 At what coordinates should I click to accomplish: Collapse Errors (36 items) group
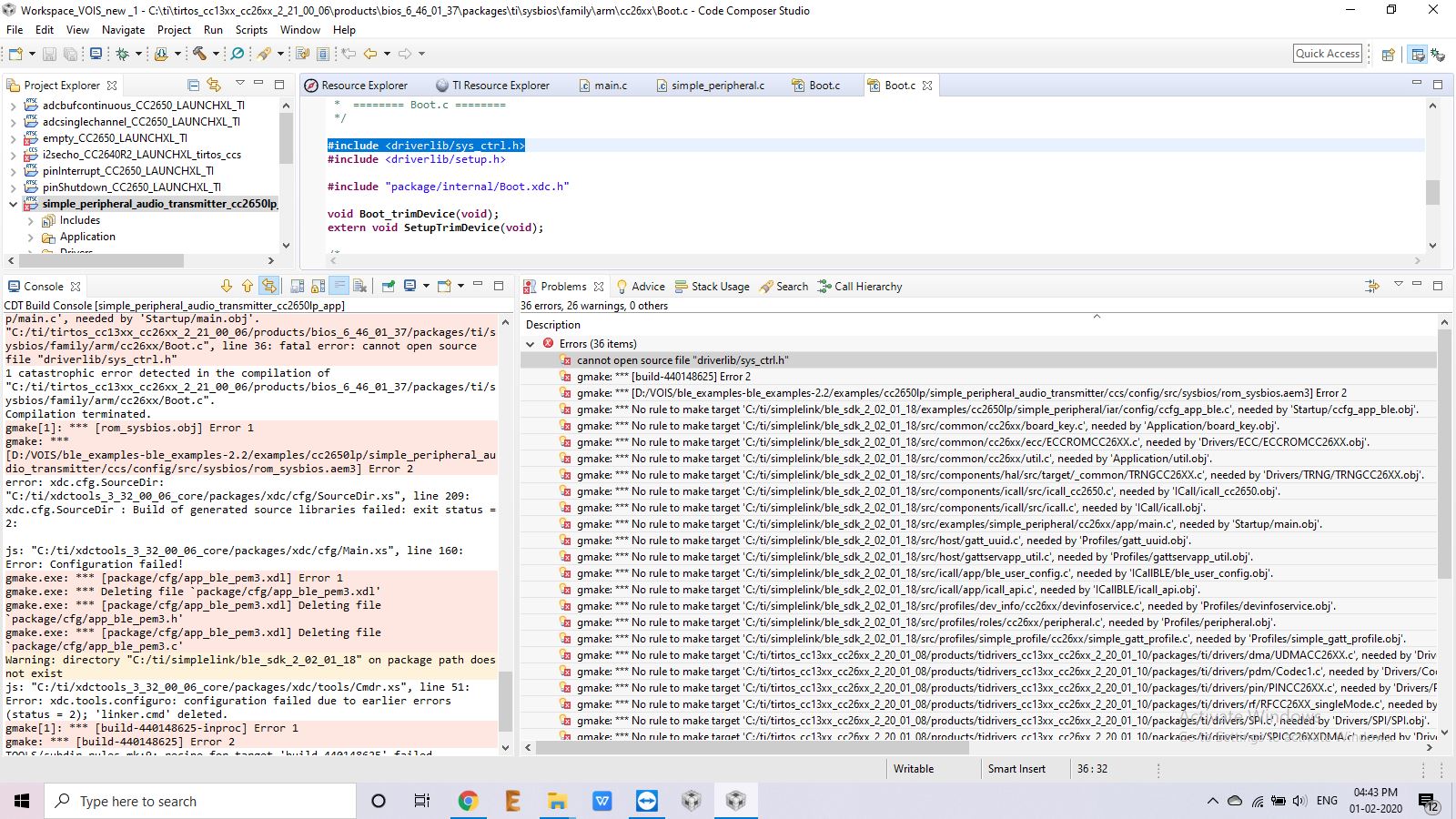pyautogui.click(x=531, y=344)
